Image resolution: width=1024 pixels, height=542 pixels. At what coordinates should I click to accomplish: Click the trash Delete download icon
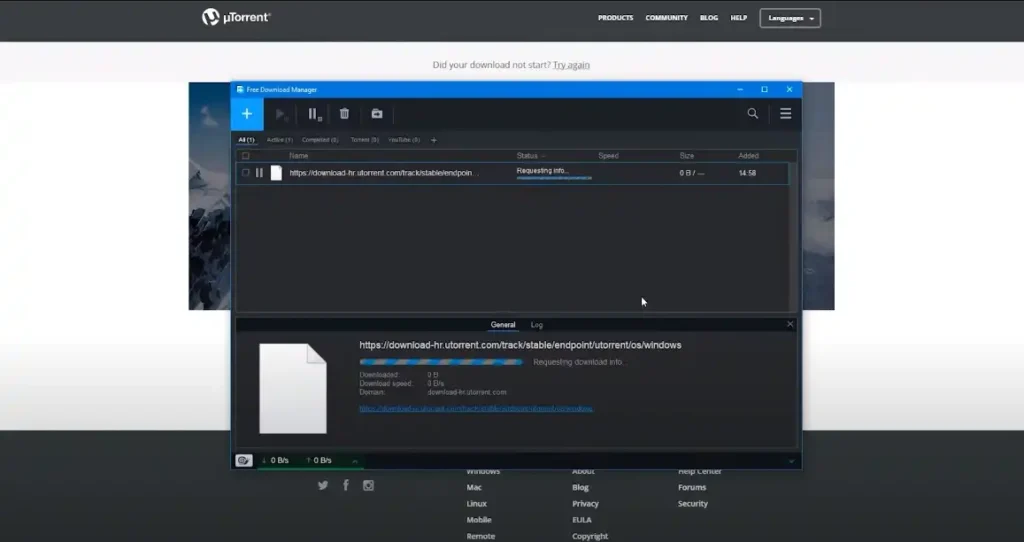point(344,114)
